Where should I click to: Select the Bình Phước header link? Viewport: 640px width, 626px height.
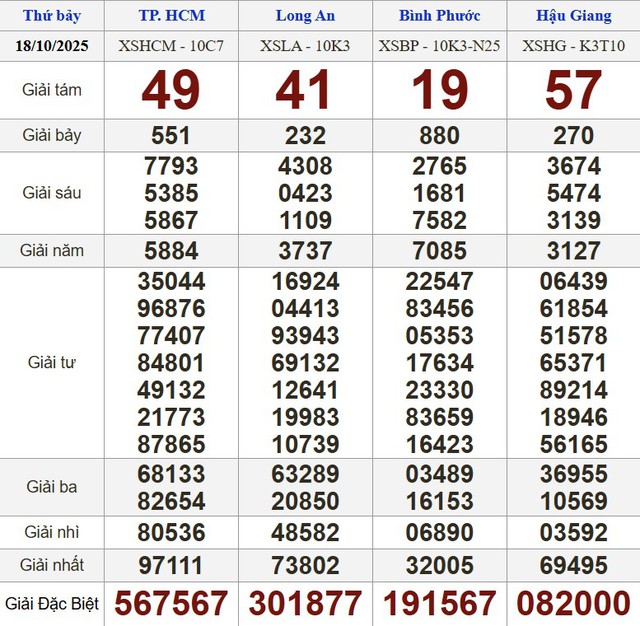(x=439, y=16)
